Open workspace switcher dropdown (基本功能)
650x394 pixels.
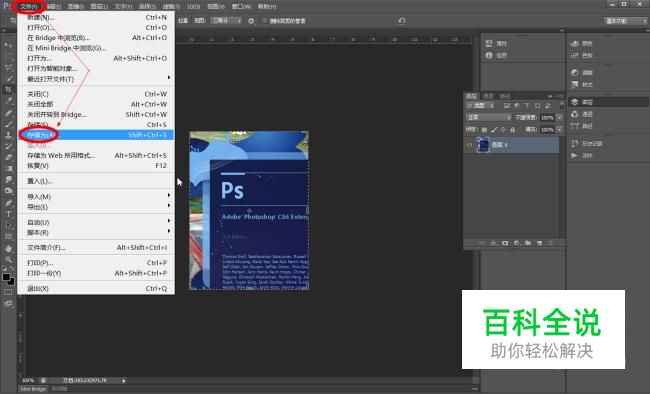point(625,21)
